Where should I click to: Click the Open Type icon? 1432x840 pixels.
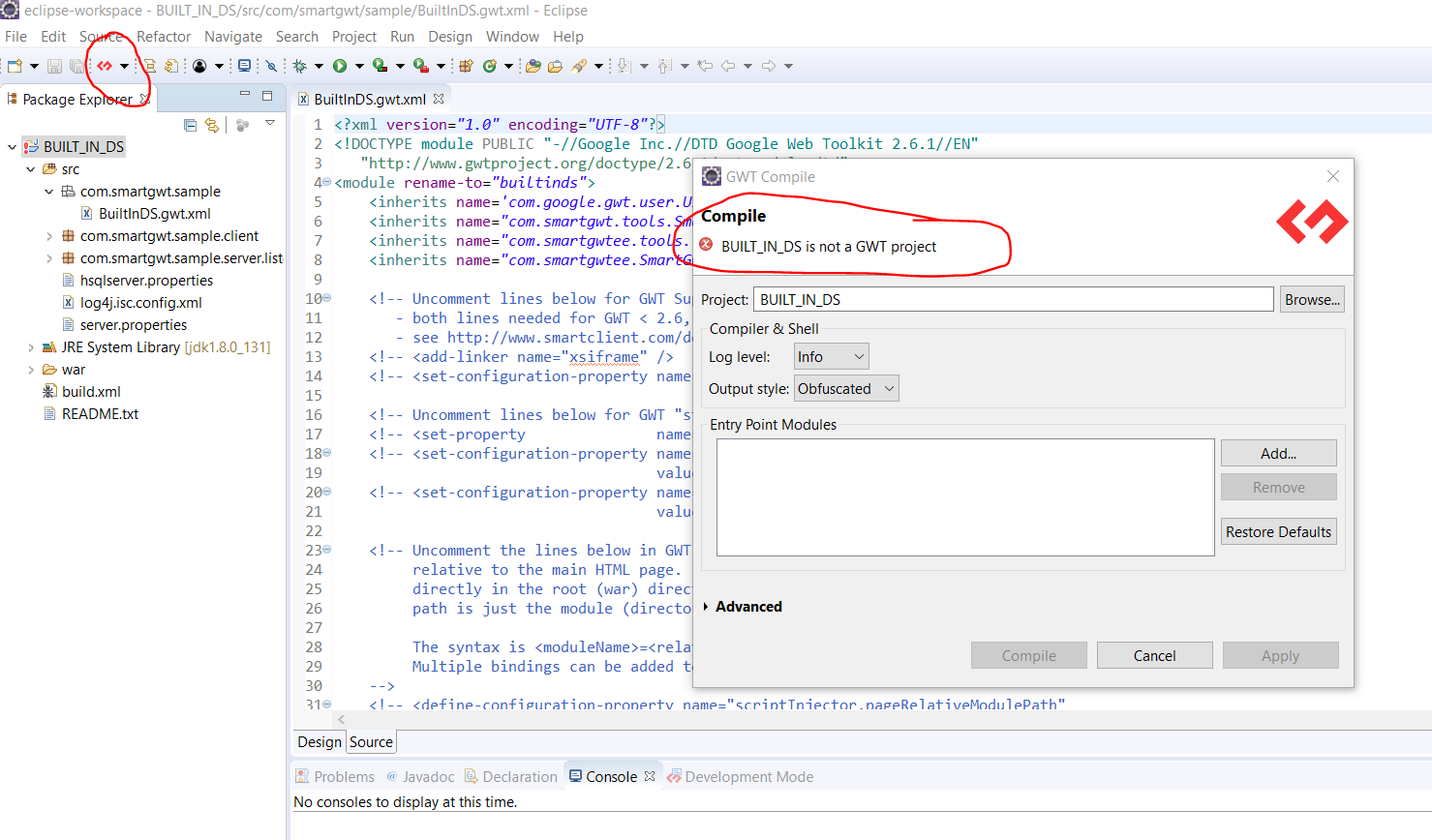coord(533,66)
